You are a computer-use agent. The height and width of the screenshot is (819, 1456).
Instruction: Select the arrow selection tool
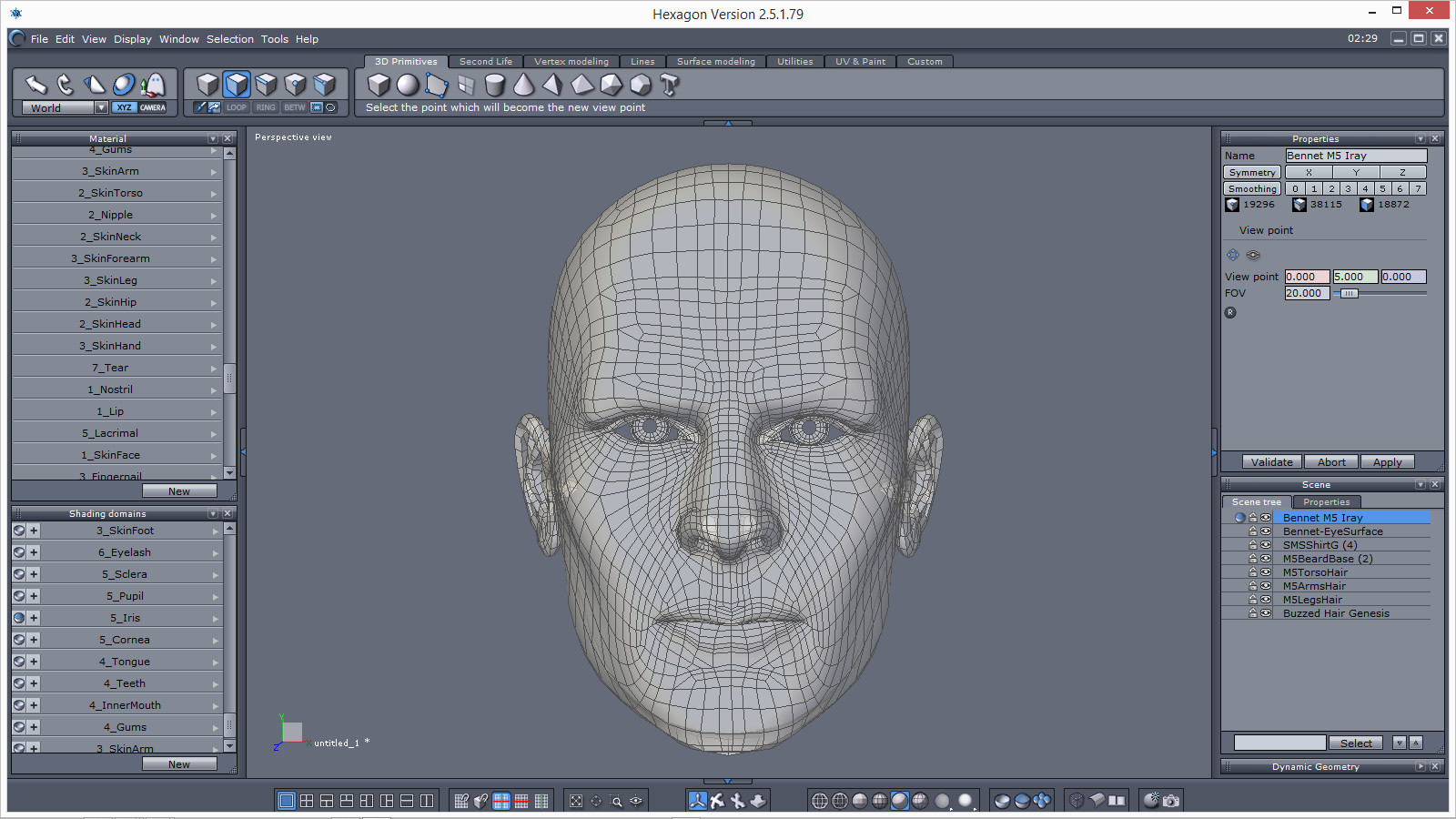coord(35,85)
